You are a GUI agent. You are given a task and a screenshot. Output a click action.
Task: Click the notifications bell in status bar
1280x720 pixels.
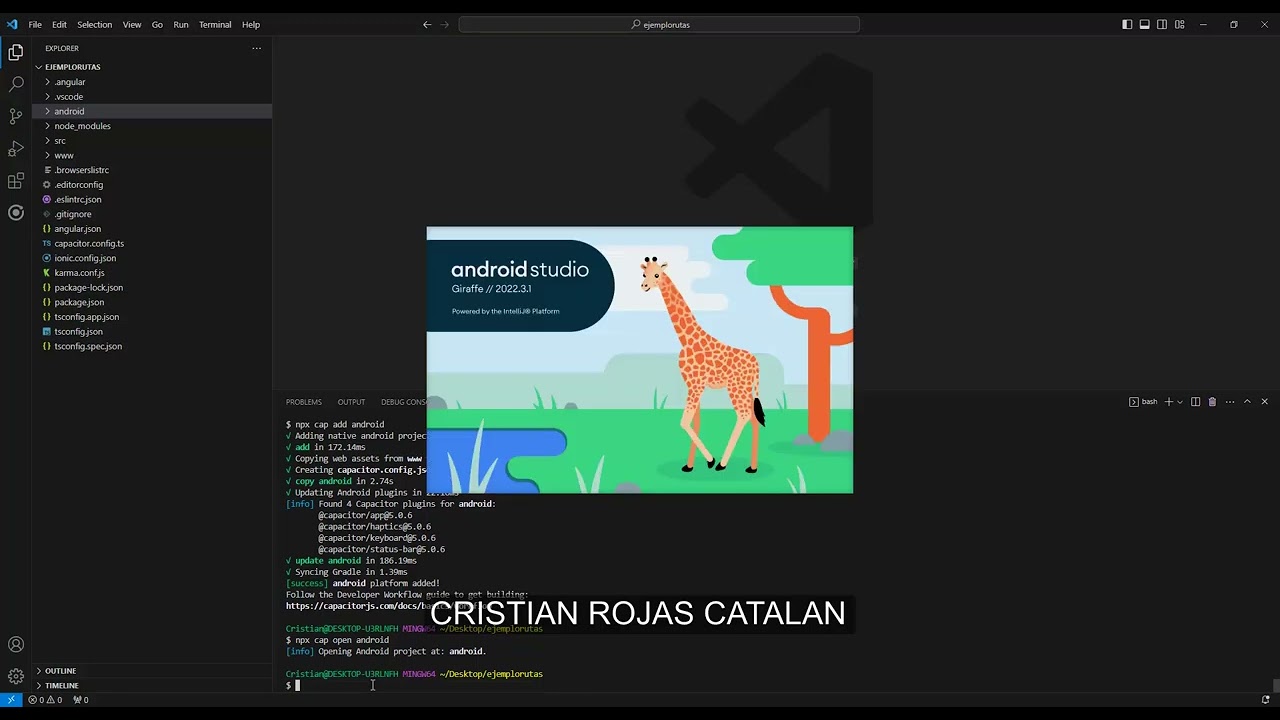(1266, 700)
